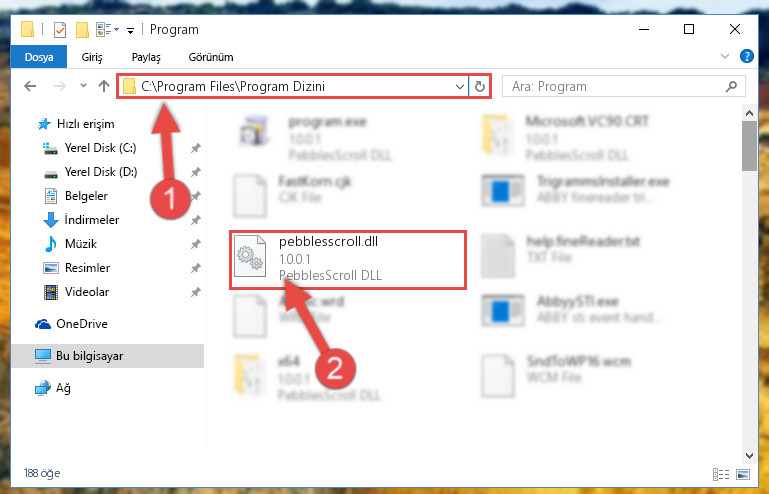This screenshot has width=769, height=494.
Task: Click the Ara: Program search field
Action: pyautogui.click(x=615, y=87)
